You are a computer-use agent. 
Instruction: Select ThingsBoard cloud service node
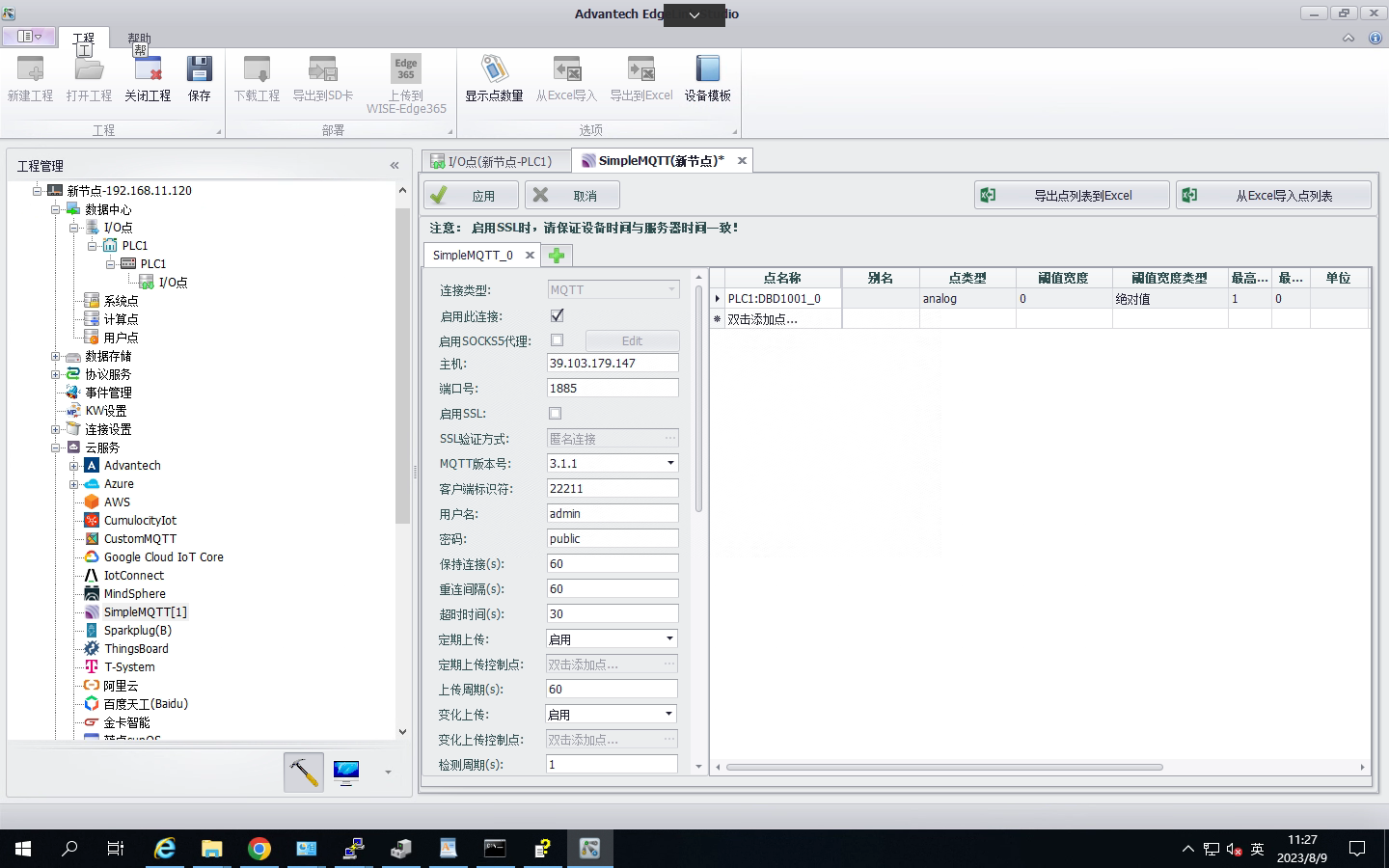(x=136, y=648)
